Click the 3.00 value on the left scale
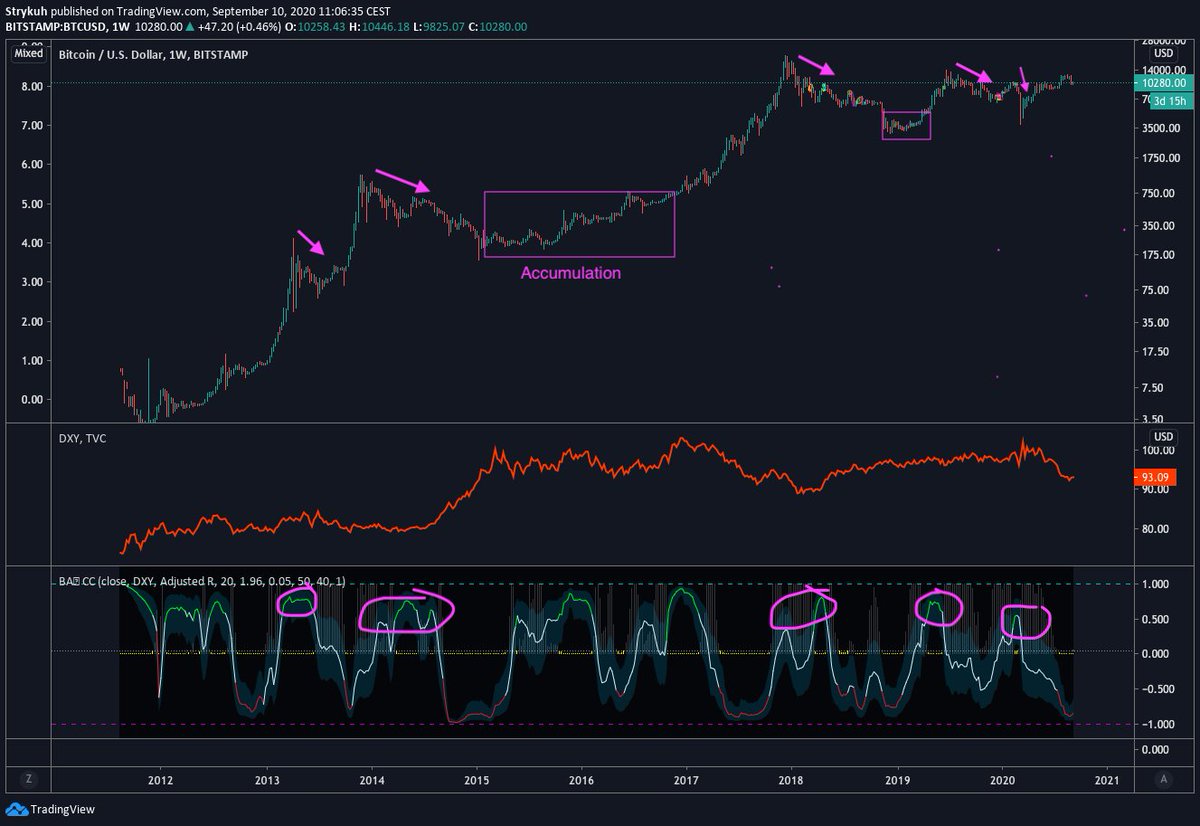Screen dimensions: 1200x826 point(32,282)
